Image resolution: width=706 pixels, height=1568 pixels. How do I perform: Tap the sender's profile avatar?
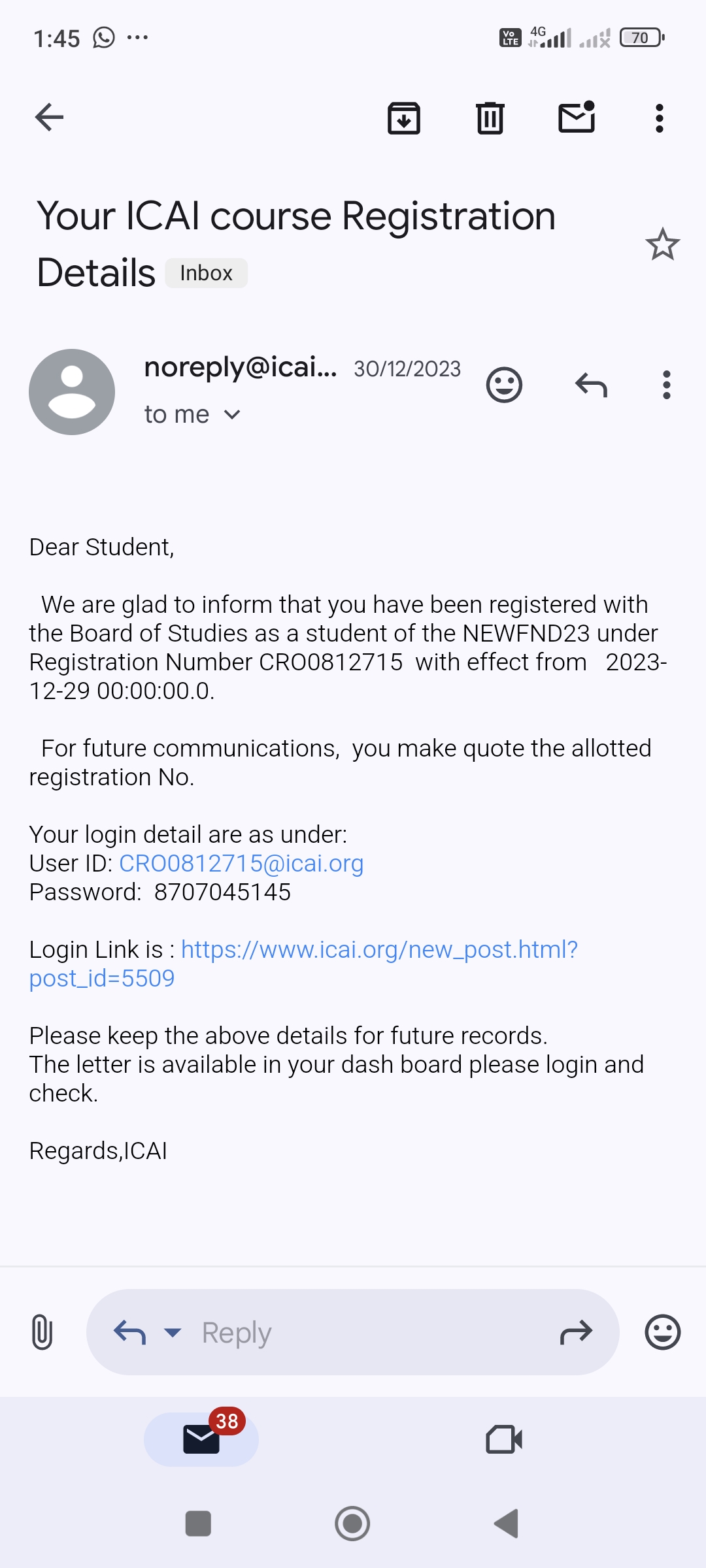[x=72, y=392]
